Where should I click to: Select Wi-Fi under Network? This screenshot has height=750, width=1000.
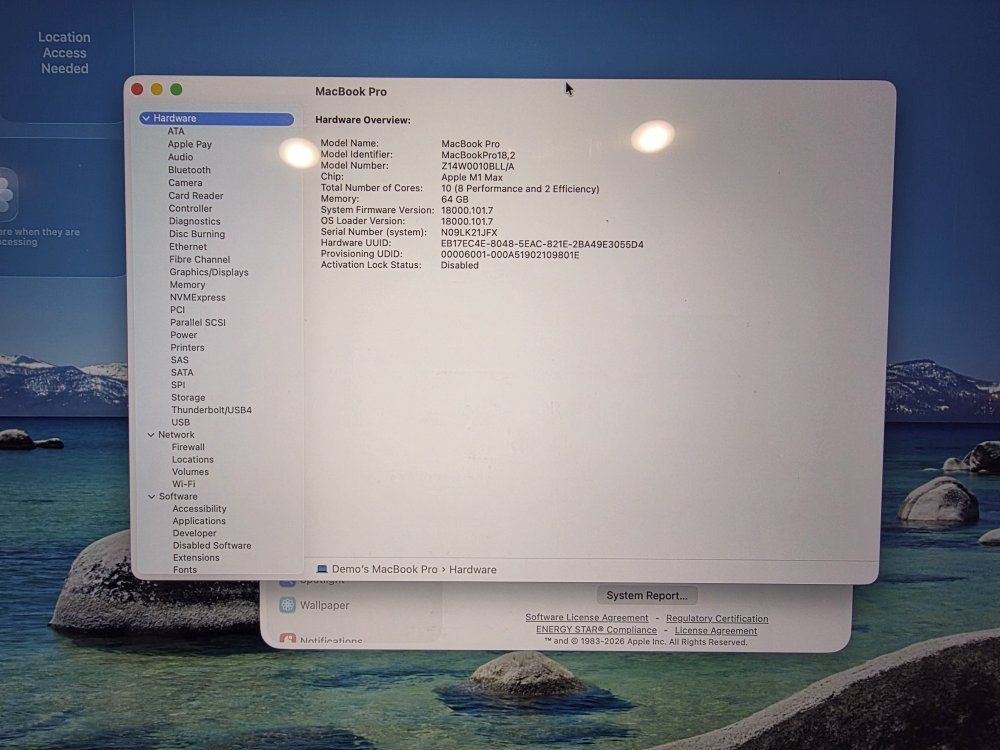click(183, 484)
